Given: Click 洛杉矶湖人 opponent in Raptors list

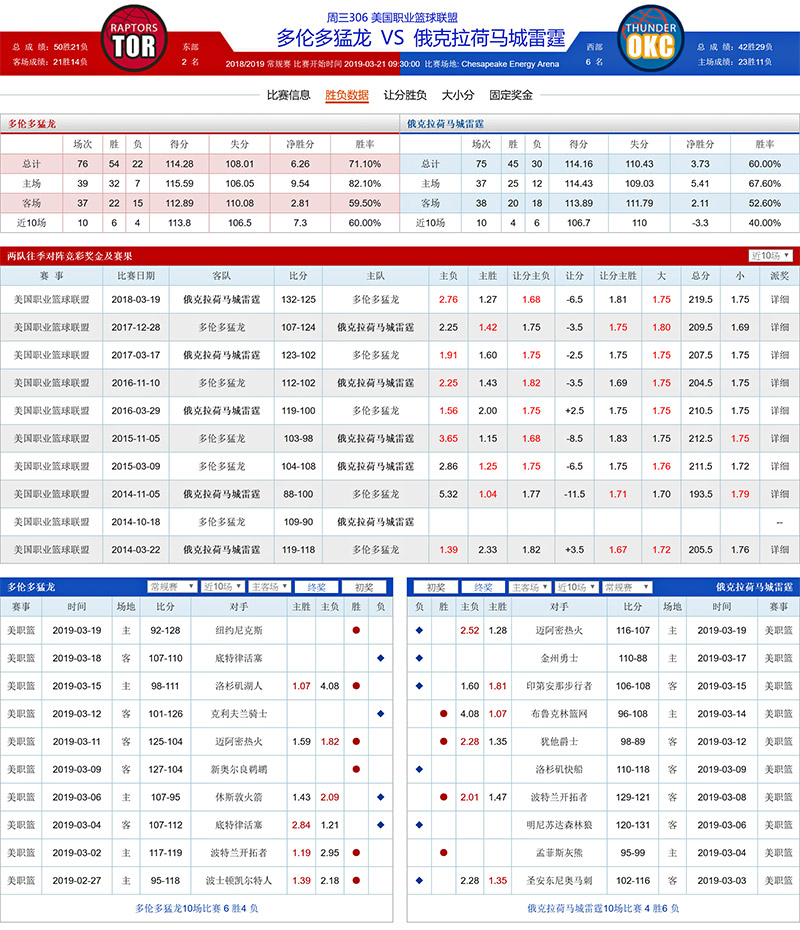Looking at the screenshot, I should (239, 686).
